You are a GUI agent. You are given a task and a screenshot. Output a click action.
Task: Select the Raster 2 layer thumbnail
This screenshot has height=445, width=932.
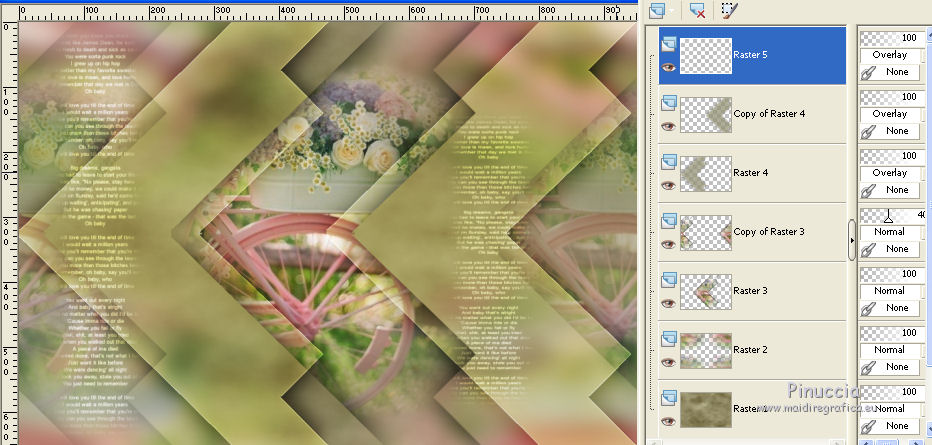[x=706, y=350]
